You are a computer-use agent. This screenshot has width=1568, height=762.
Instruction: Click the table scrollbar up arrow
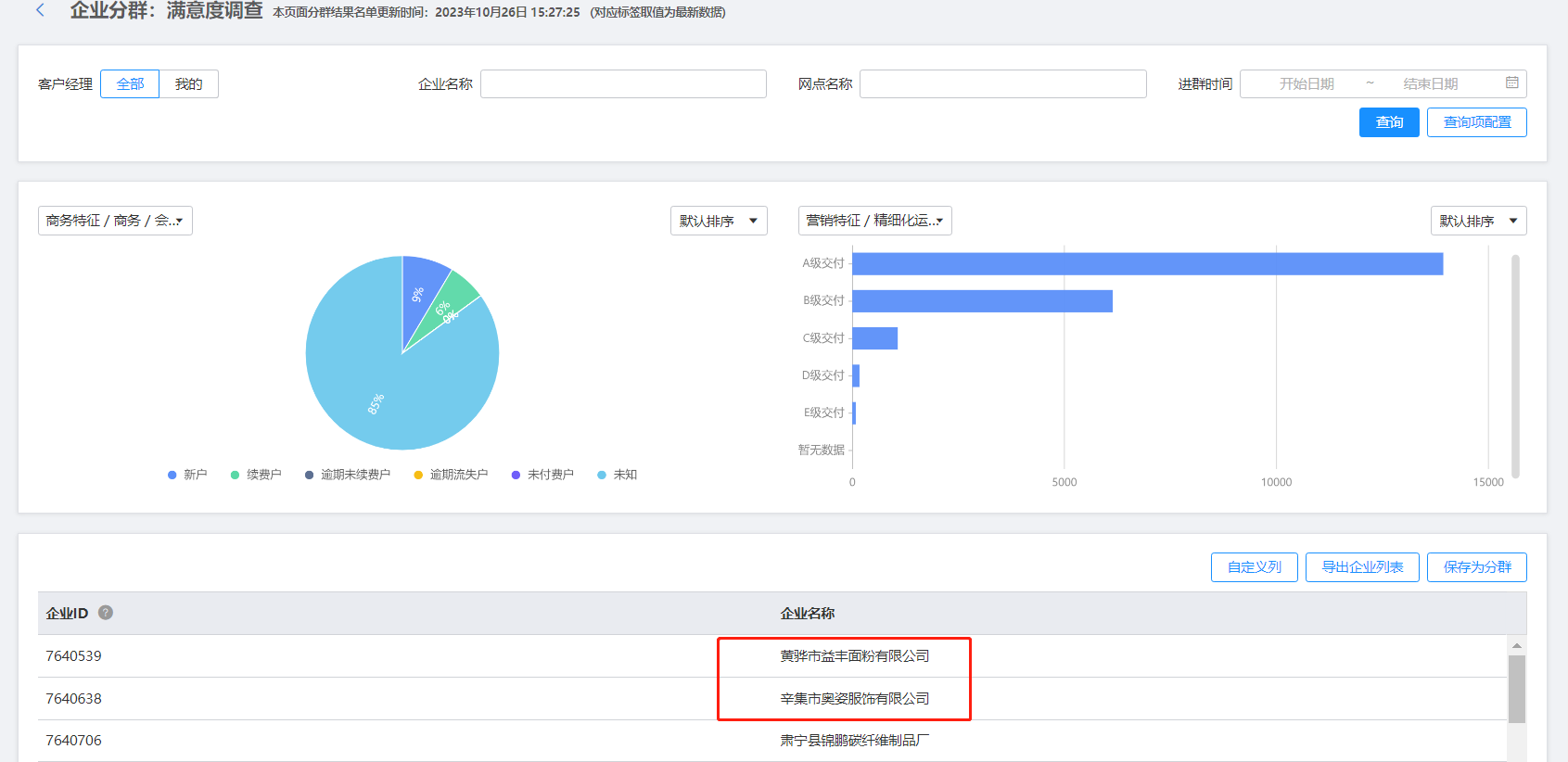(1517, 645)
